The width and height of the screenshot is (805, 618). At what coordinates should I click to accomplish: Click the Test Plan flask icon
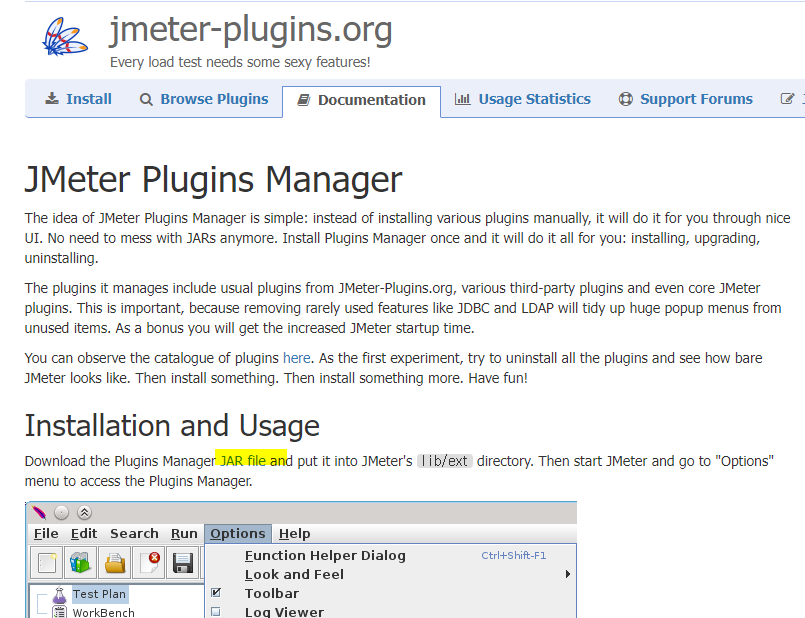60,595
